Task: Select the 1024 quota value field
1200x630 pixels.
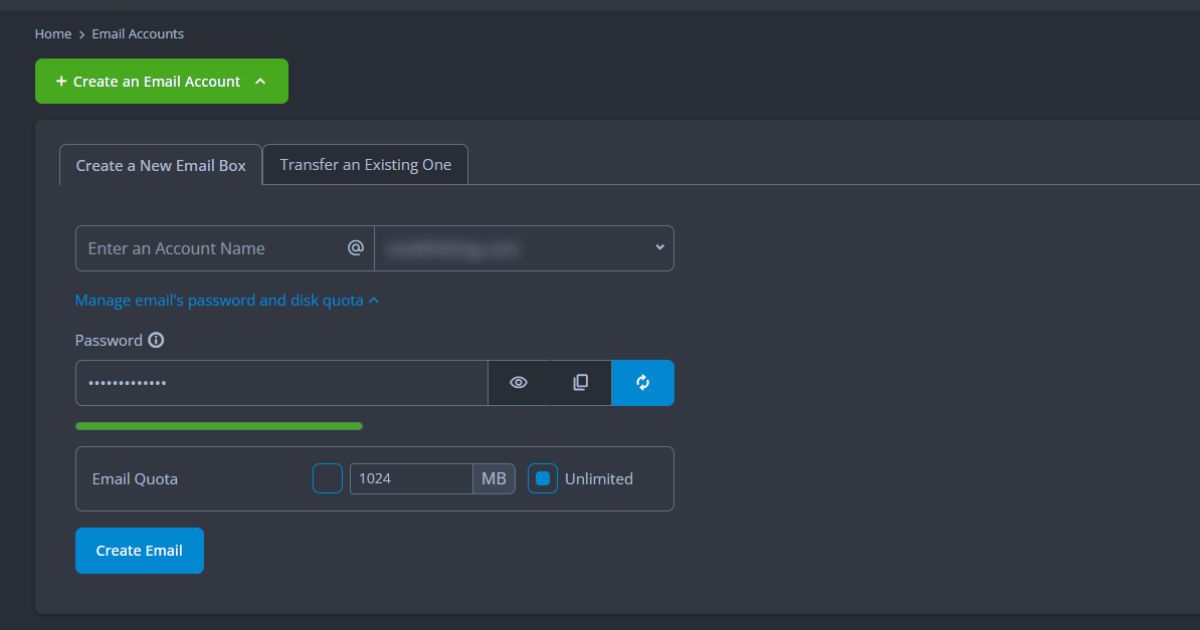Action: pyautogui.click(x=410, y=479)
